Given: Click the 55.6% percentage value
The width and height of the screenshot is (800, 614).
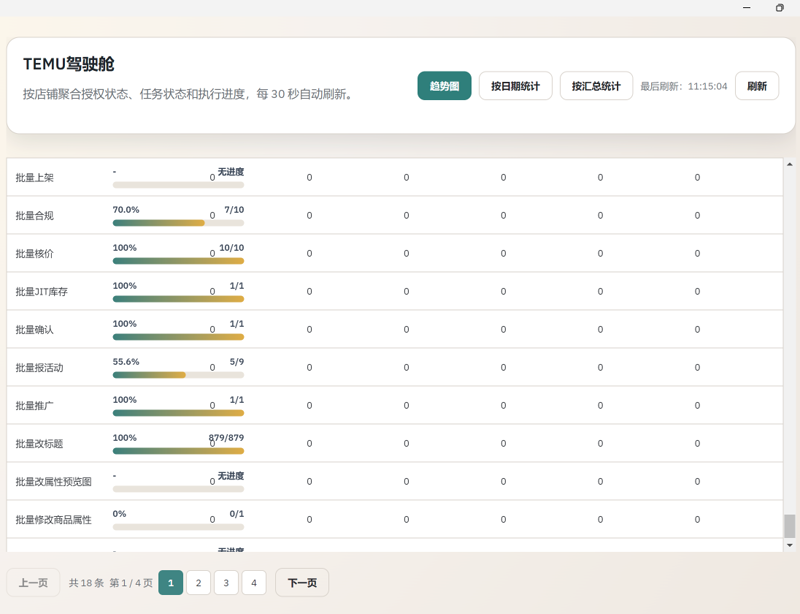Looking at the screenshot, I should point(126,362).
